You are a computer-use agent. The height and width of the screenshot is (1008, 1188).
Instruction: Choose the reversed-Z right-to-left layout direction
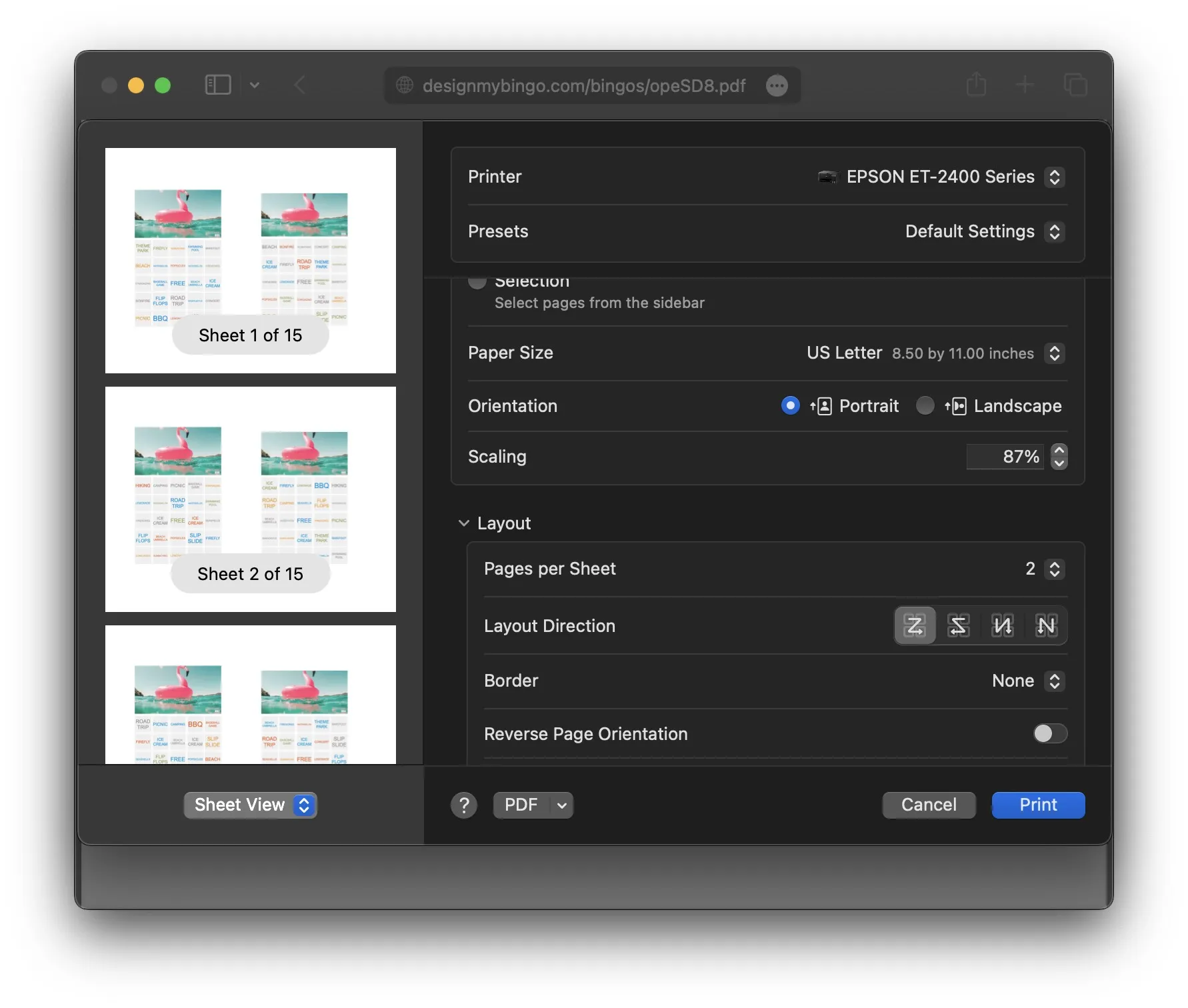(x=959, y=625)
